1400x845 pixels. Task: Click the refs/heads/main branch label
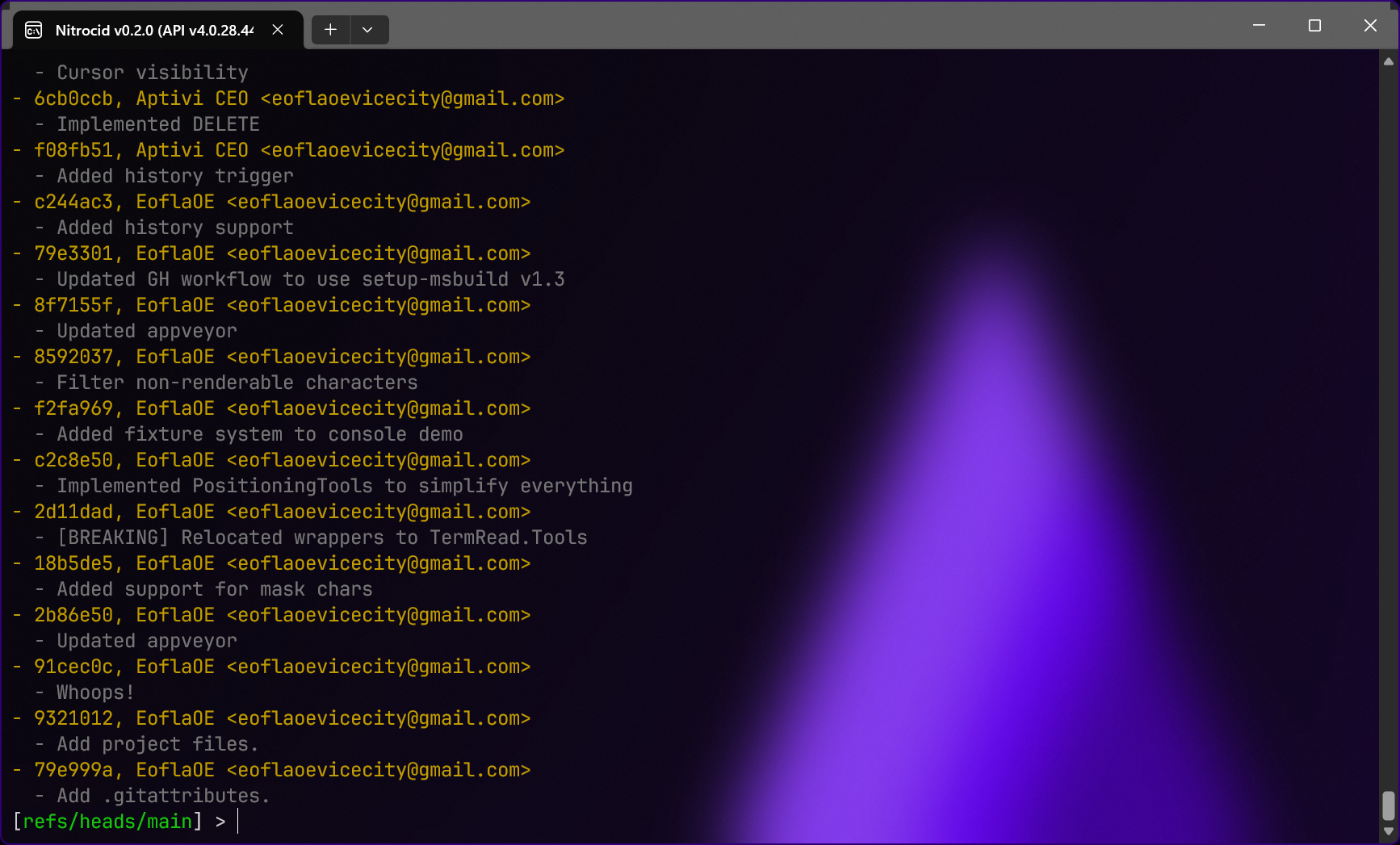[107, 822]
